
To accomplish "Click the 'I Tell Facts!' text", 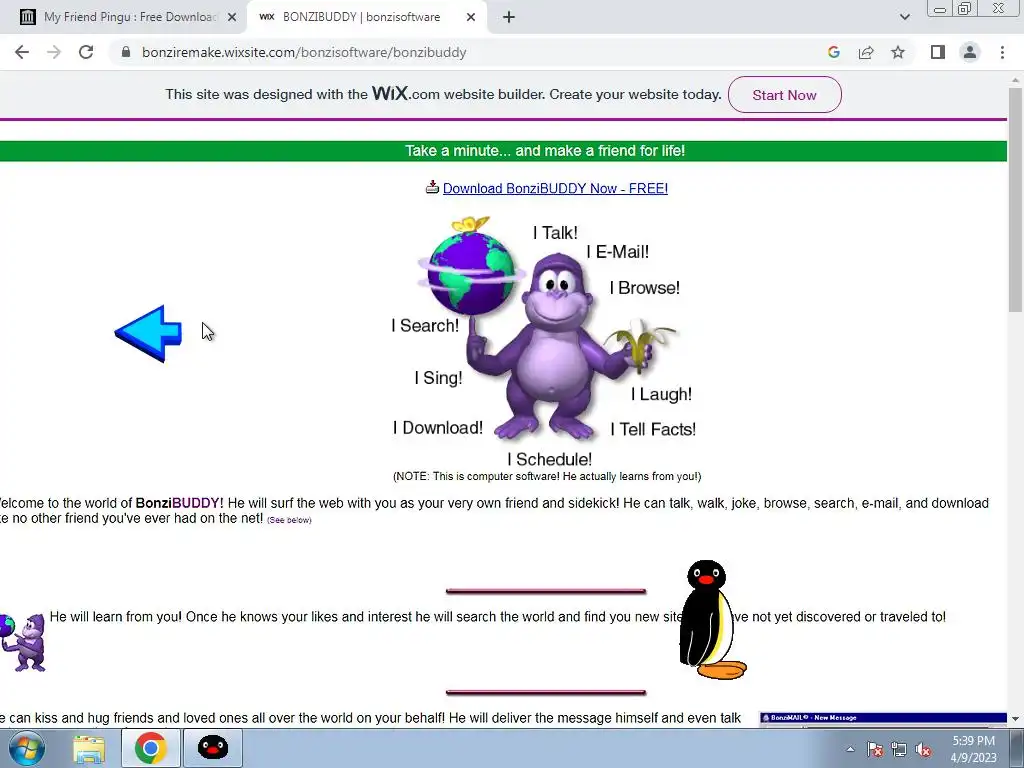I will tap(653, 430).
